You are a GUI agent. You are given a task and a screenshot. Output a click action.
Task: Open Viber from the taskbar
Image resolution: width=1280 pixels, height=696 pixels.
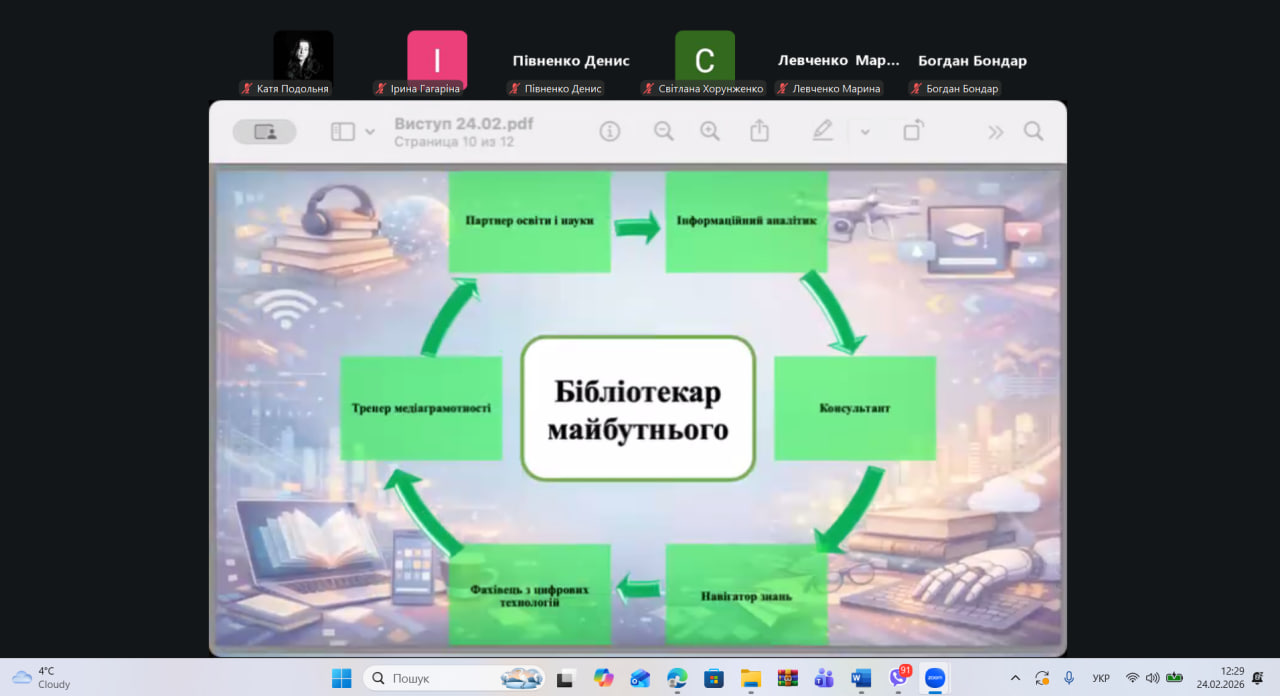click(x=898, y=678)
